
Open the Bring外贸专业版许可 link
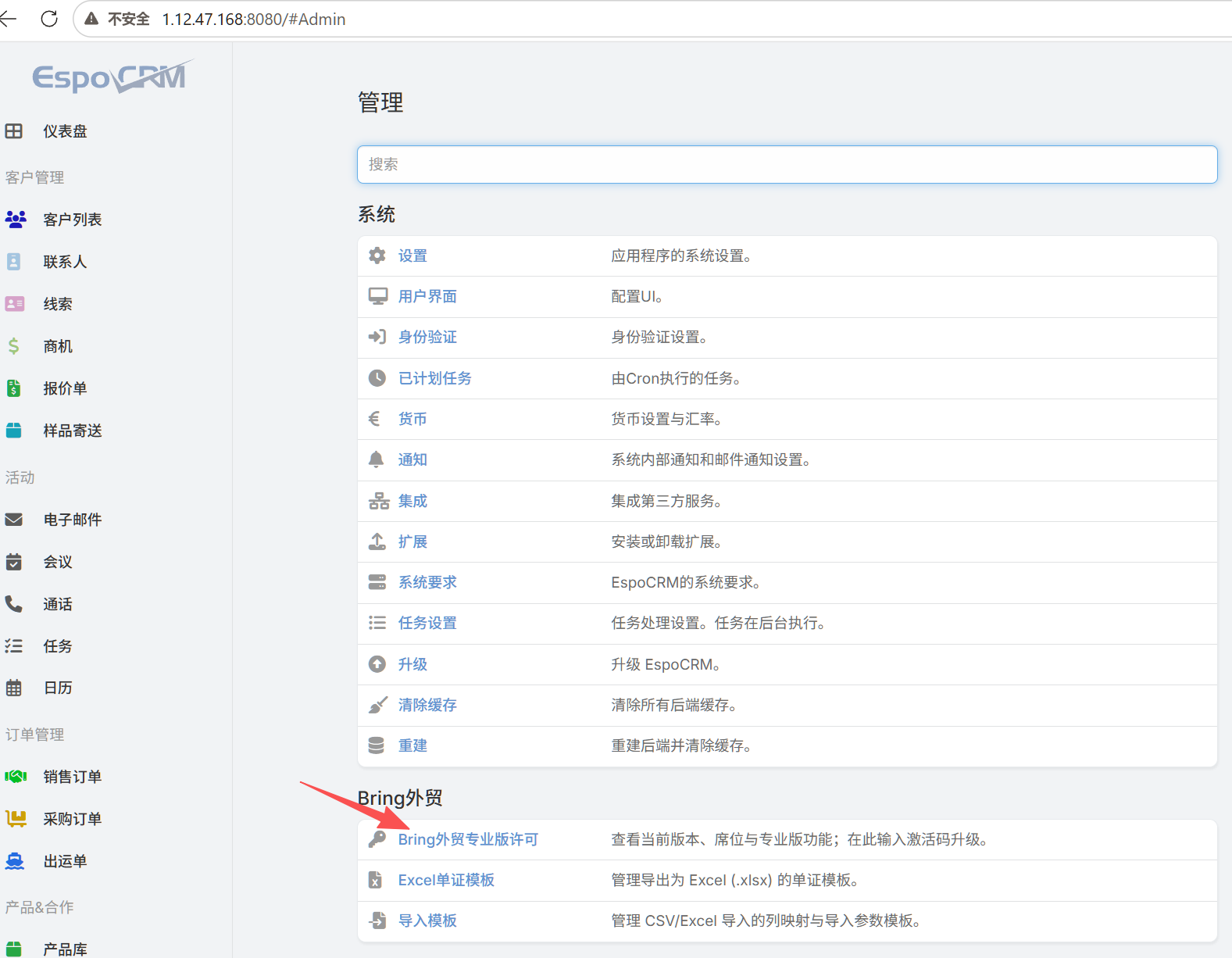click(468, 839)
